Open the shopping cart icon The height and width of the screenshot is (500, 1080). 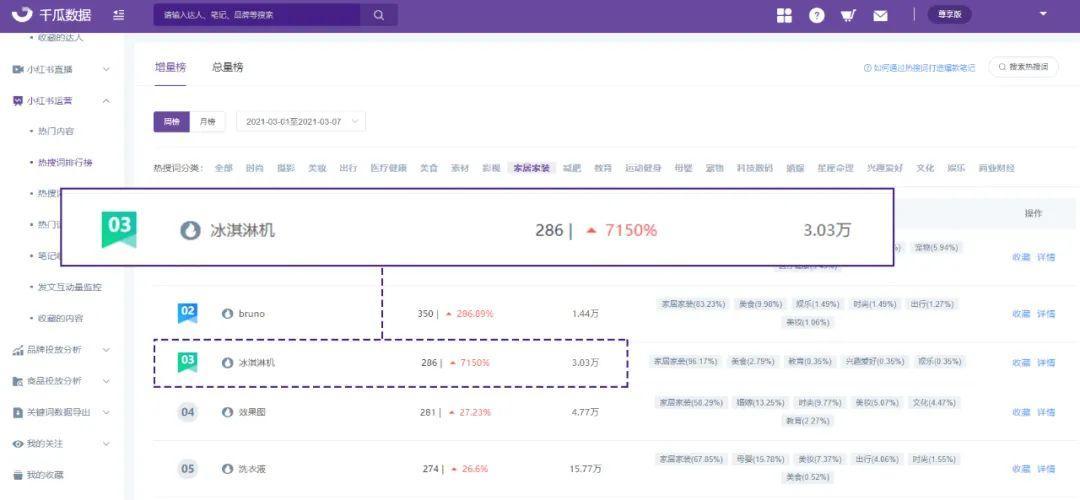coord(848,15)
